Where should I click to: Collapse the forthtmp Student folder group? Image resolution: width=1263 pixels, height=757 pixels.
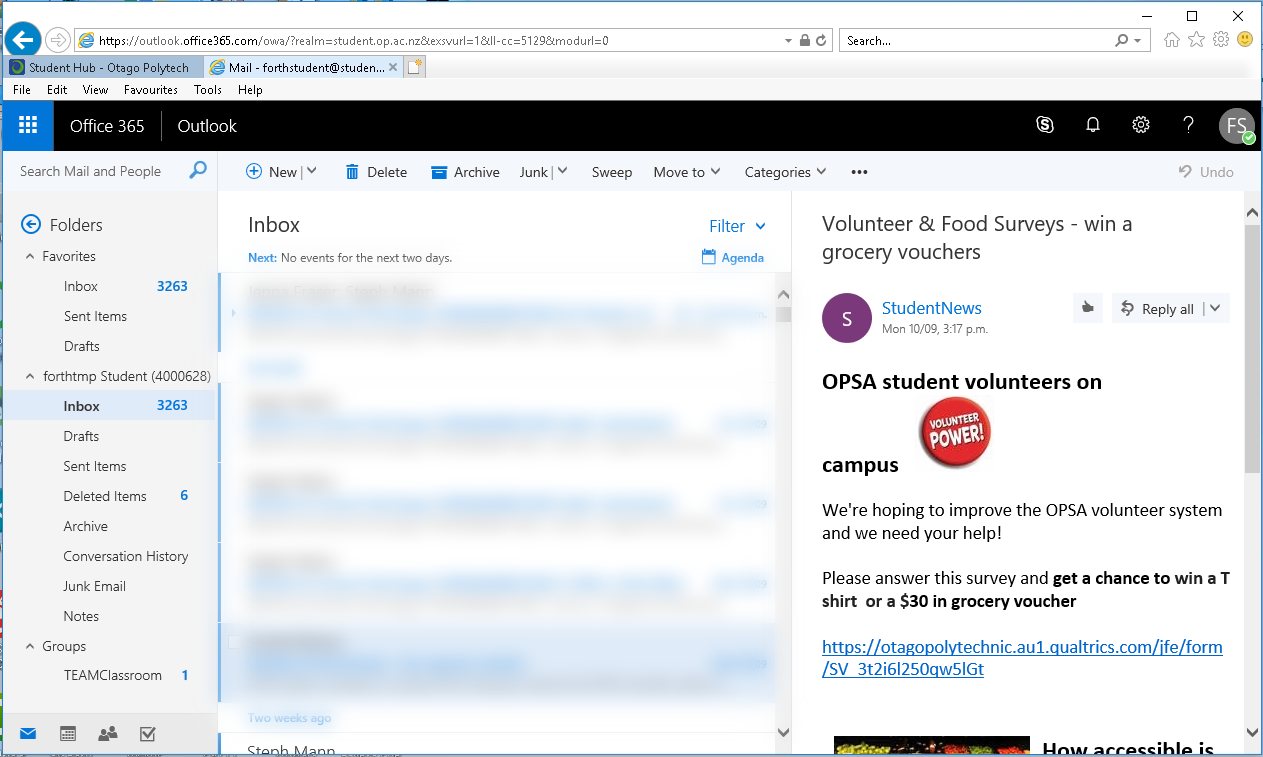(30, 377)
